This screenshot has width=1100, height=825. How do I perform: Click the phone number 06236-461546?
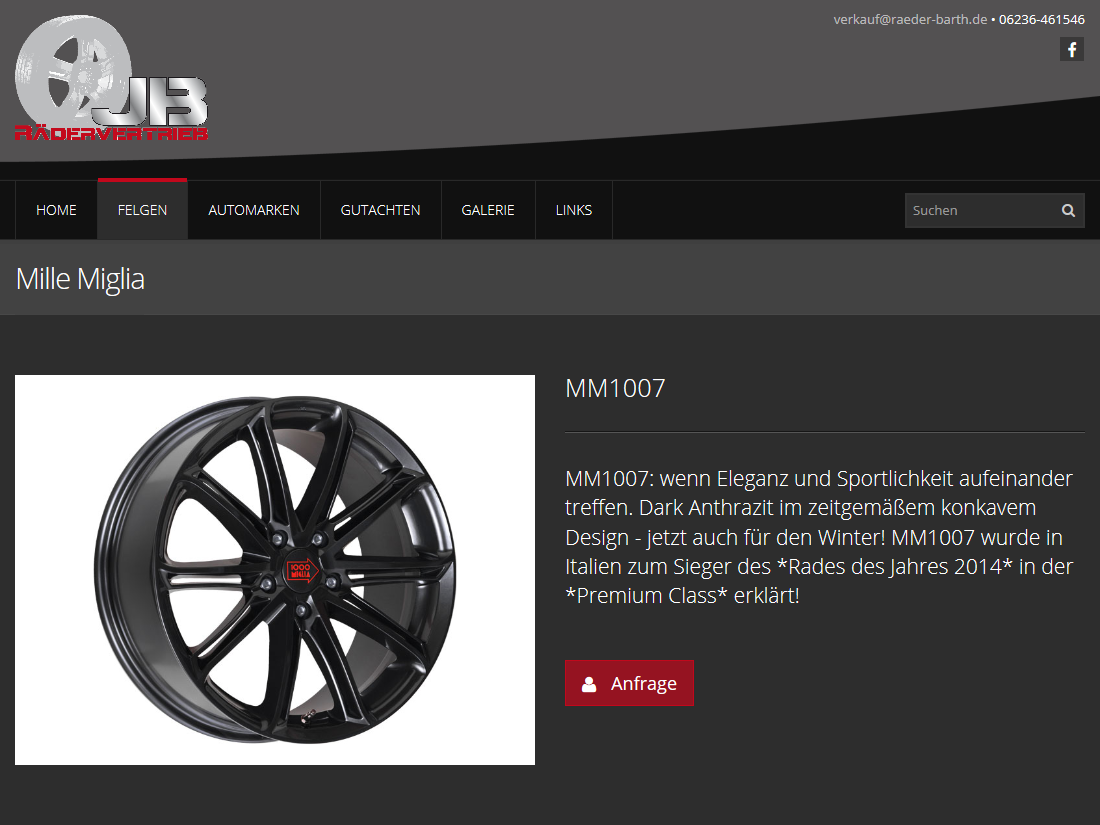1042,20
